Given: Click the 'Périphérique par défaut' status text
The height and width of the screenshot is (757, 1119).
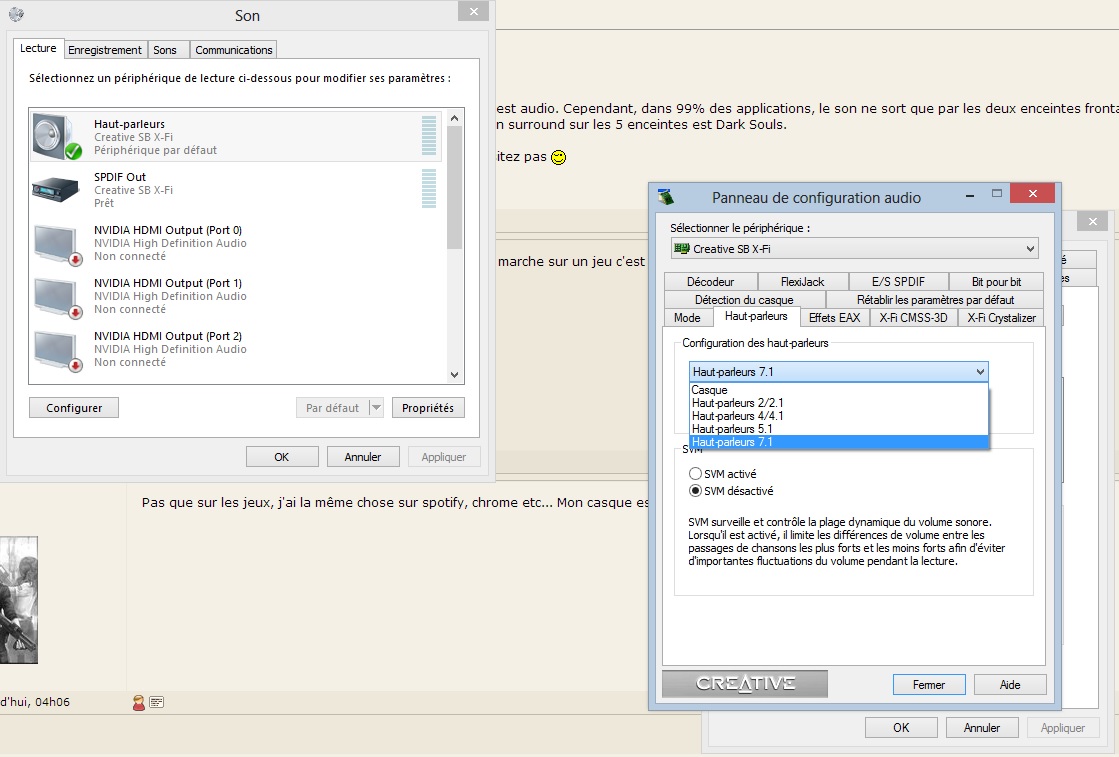Looking at the screenshot, I should (156, 151).
